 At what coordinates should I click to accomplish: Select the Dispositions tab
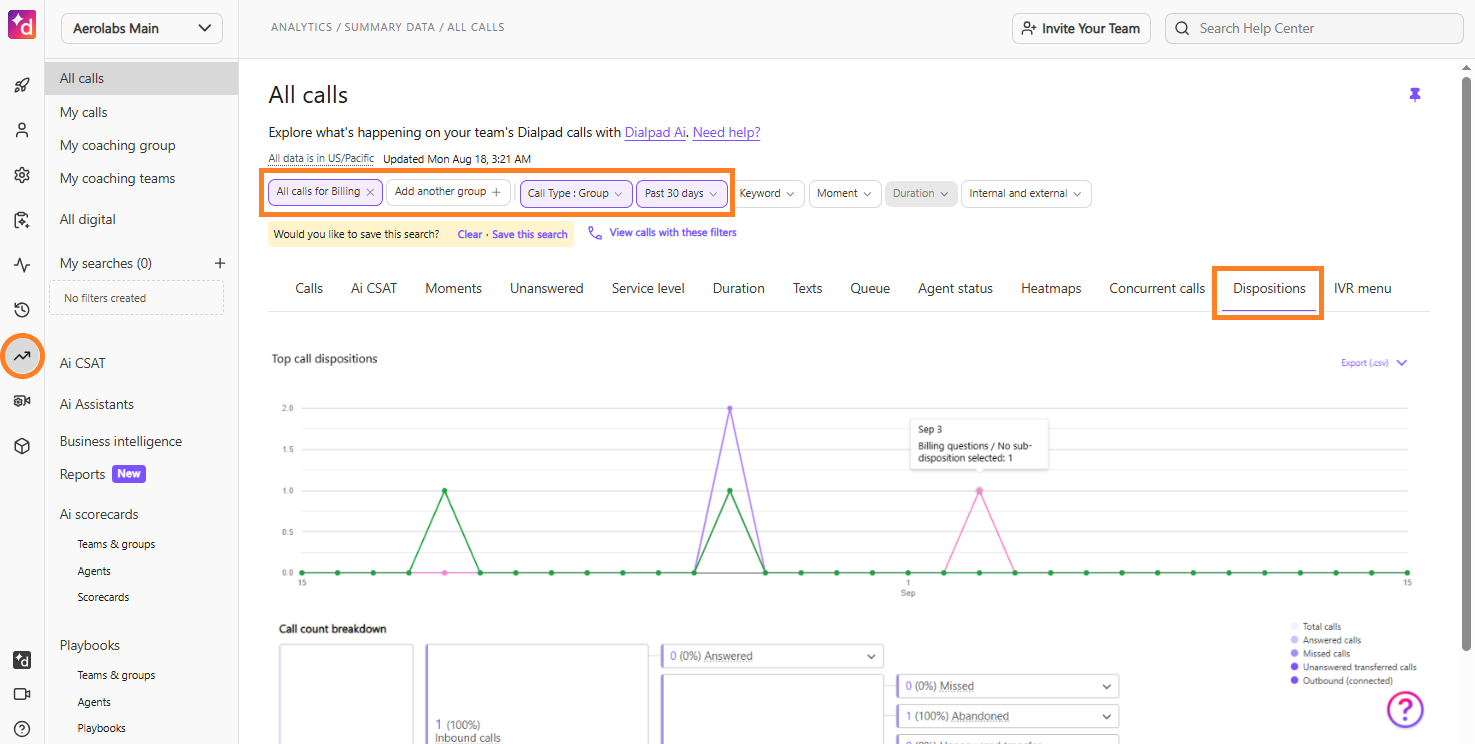pos(1269,288)
